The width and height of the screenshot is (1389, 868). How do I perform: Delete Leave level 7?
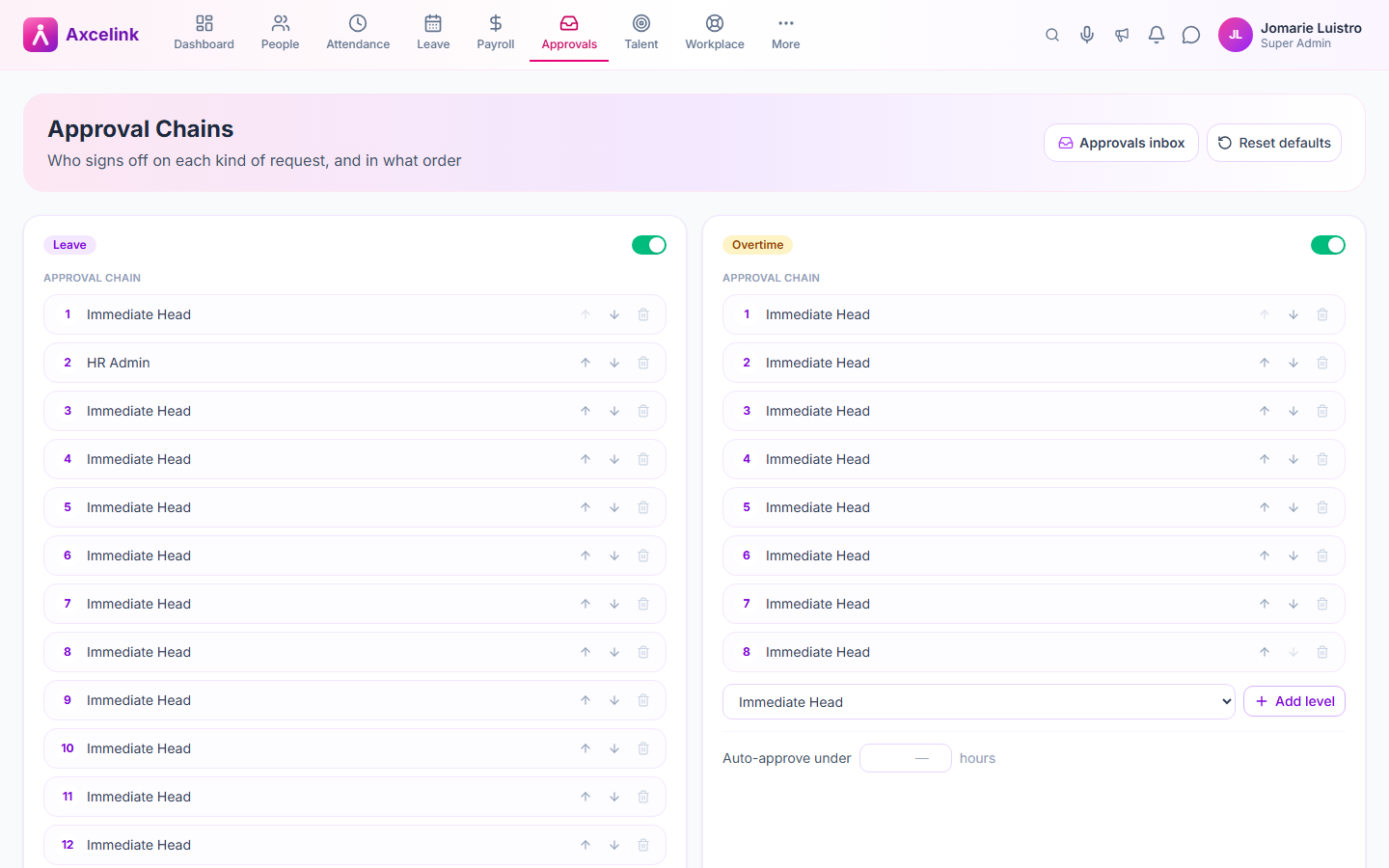pos(643,604)
